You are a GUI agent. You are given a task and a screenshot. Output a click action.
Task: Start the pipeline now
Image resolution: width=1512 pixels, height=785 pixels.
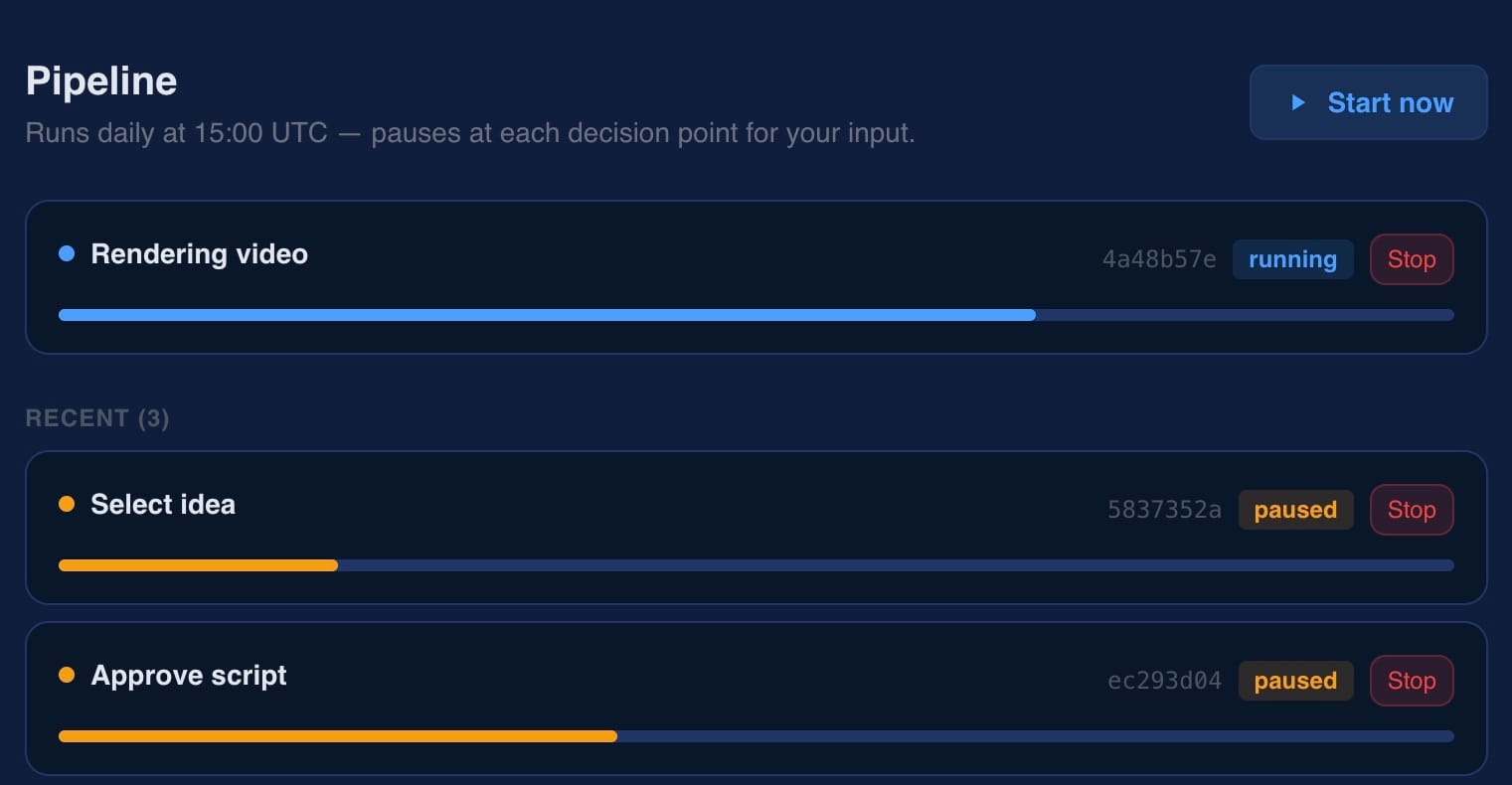(x=1368, y=102)
